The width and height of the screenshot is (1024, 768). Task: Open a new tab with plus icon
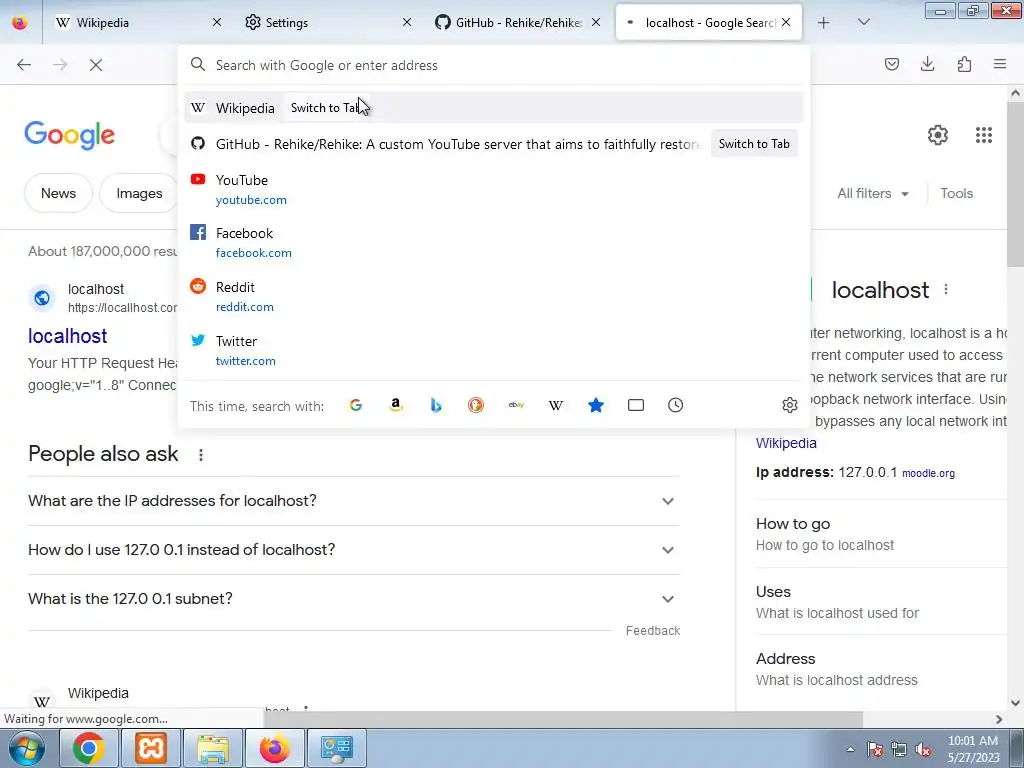click(824, 23)
